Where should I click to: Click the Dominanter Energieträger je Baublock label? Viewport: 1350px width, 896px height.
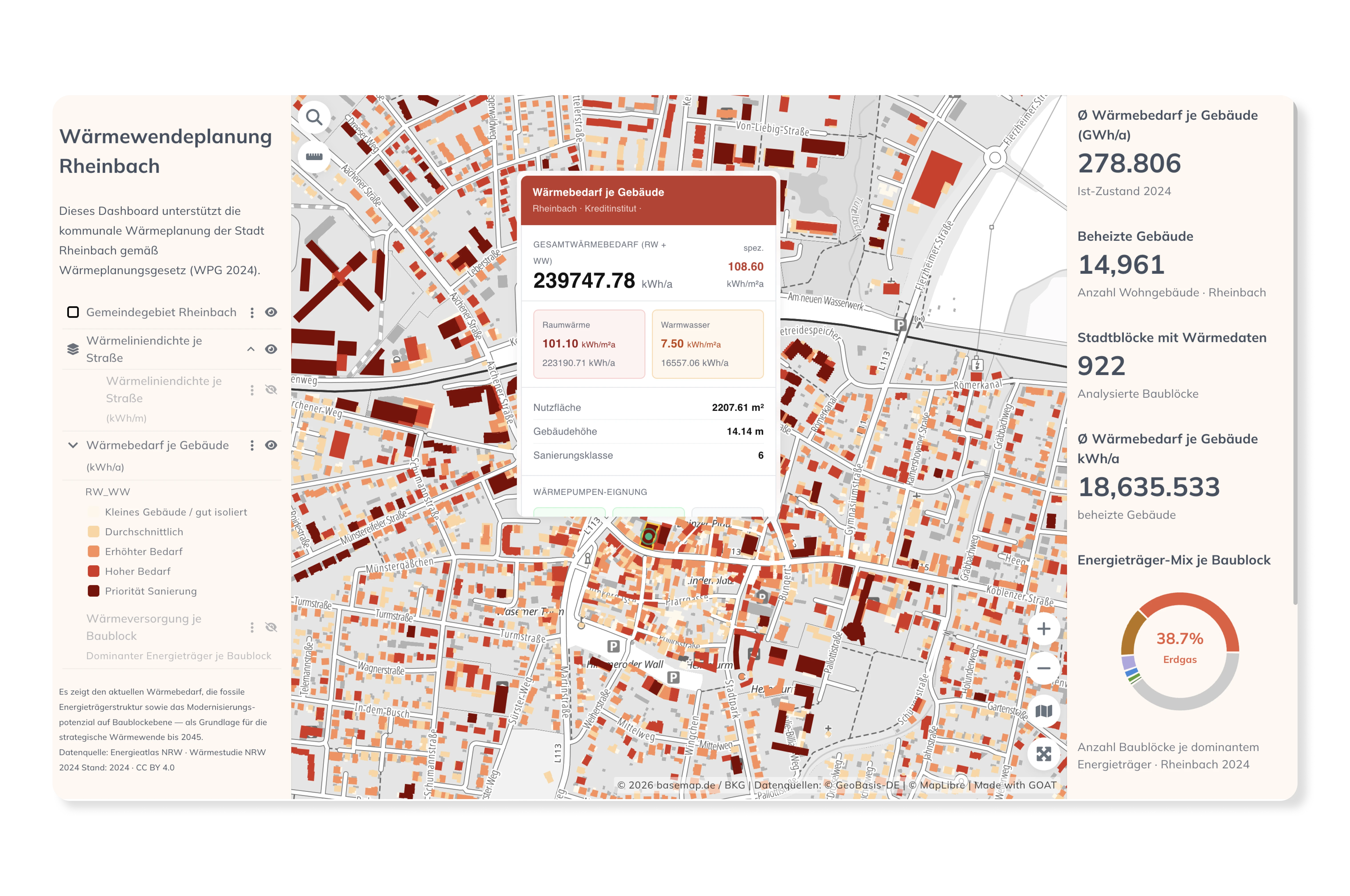[x=179, y=656]
